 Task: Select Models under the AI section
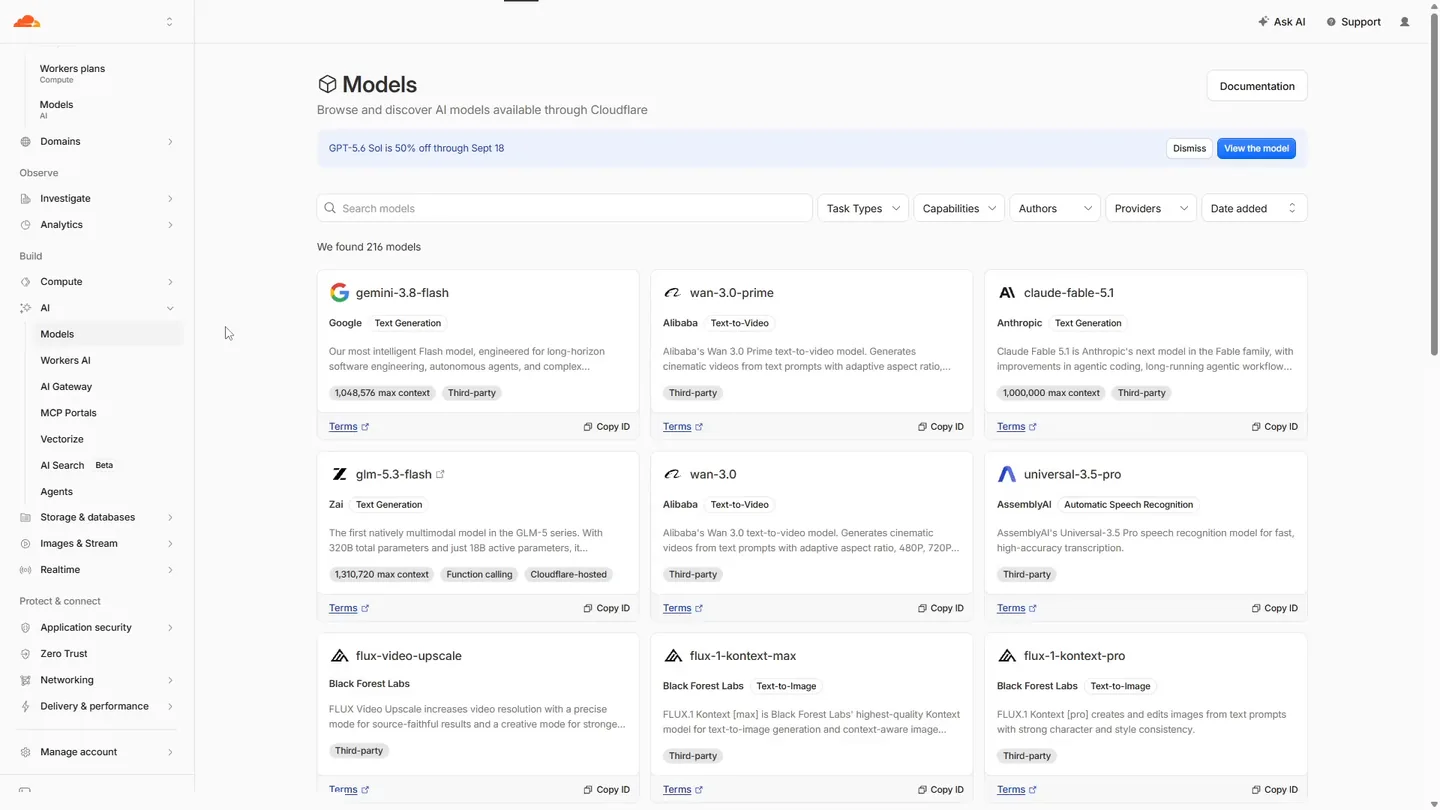point(107,334)
